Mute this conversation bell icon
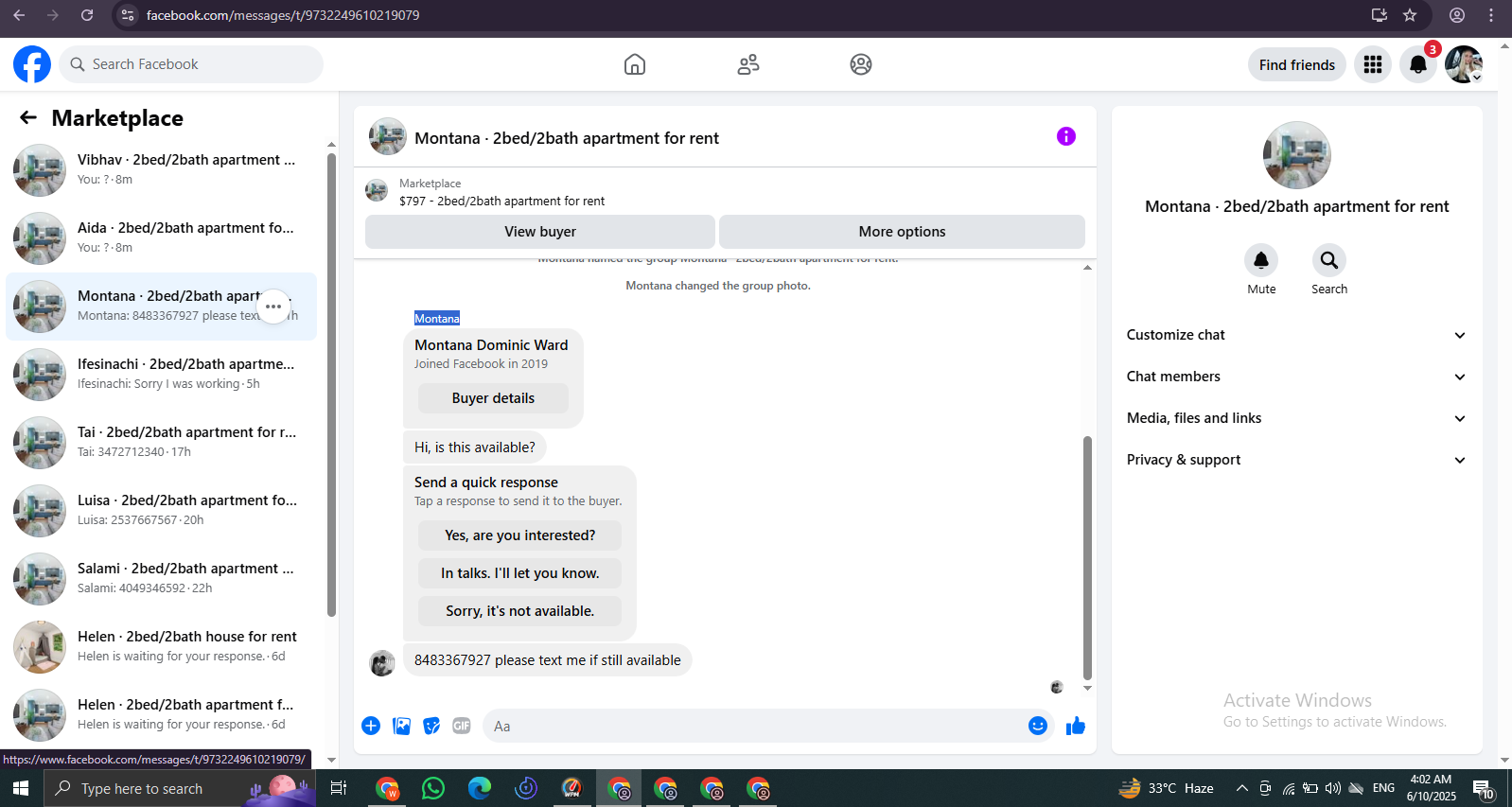 [x=1261, y=260]
